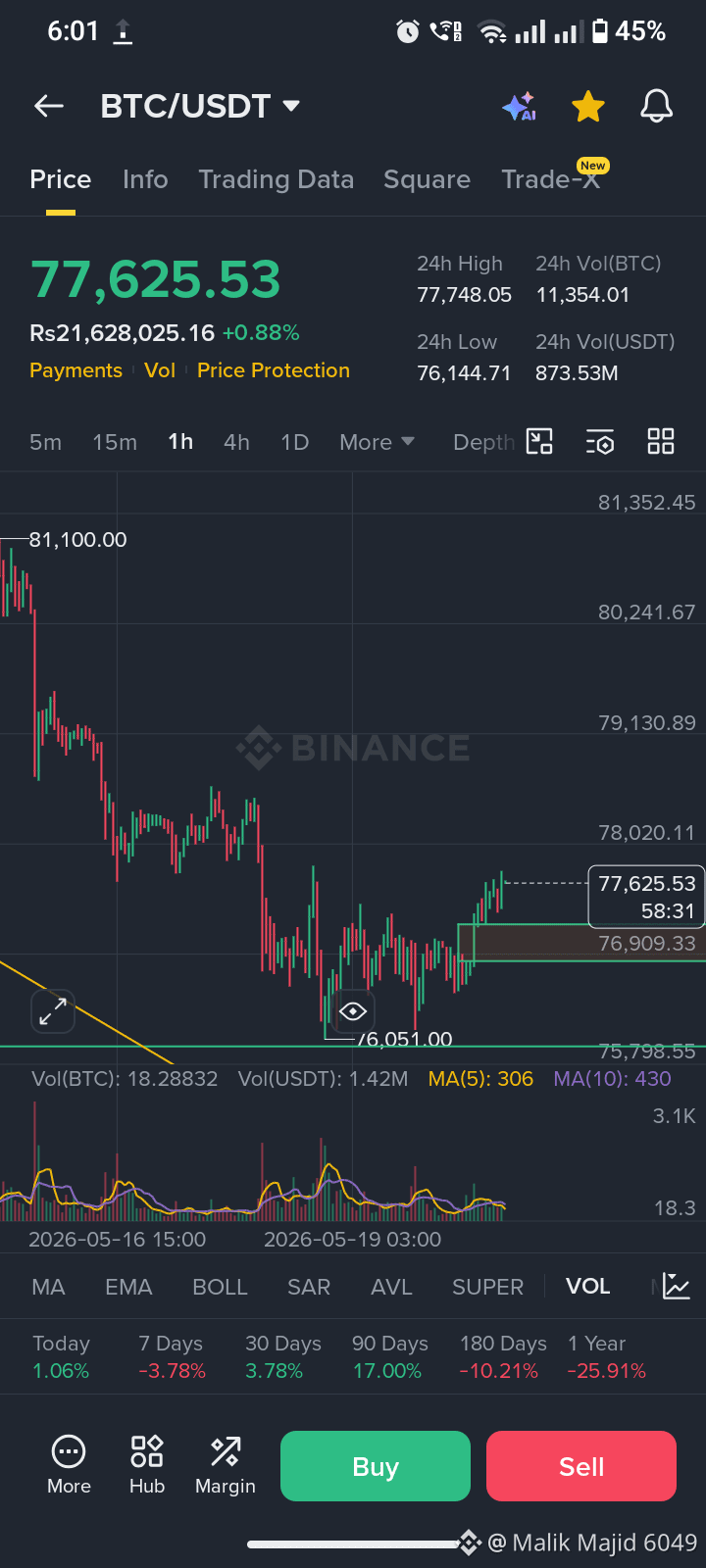The image size is (706, 1568).
Task: Toggle the MA indicator
Action: [x=48, y=1287]
